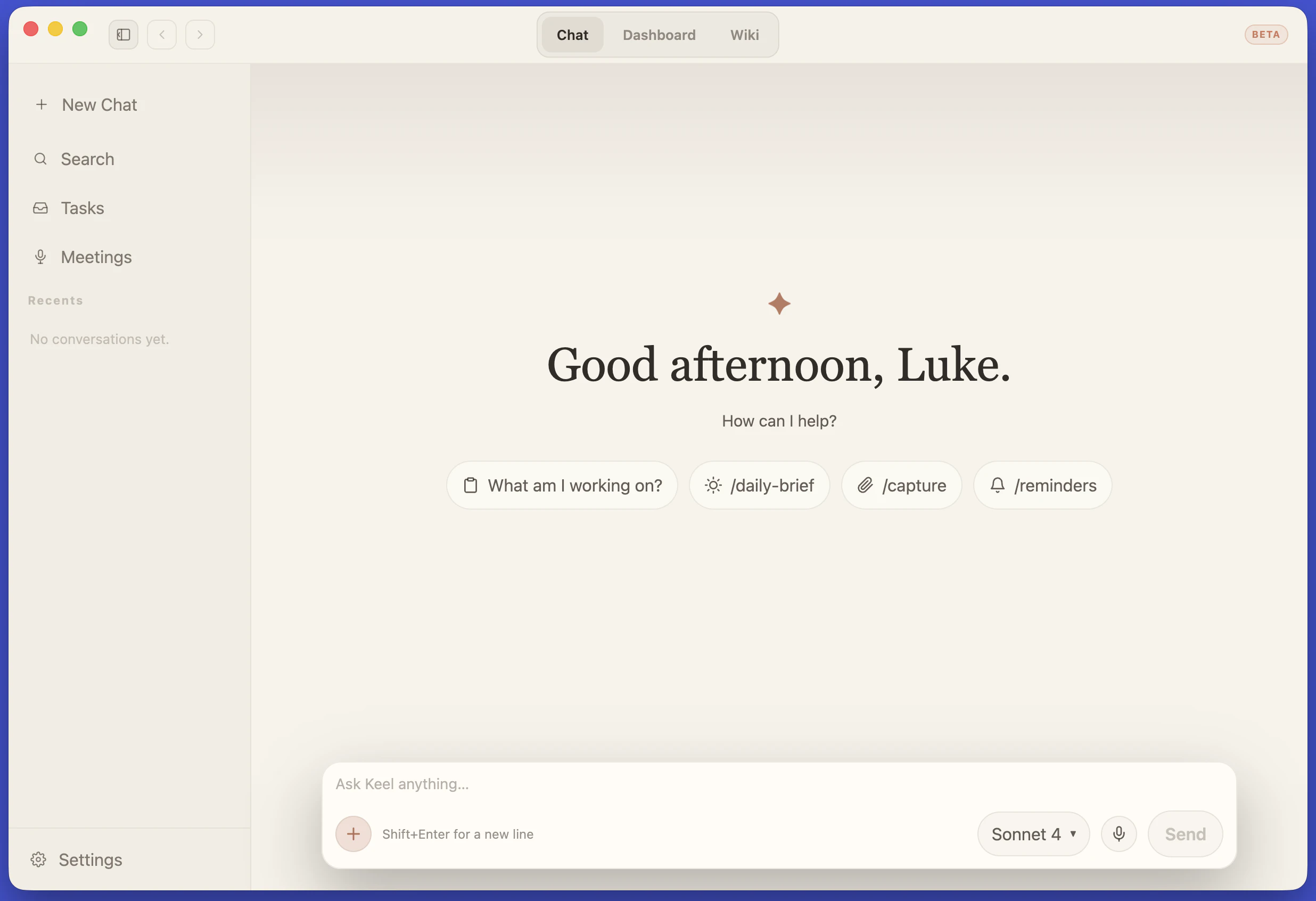Screen dimensions: 1316x901
Task: Click 'No conversations yet.' text
Action: pyautogui.click(x=100, y=339)
